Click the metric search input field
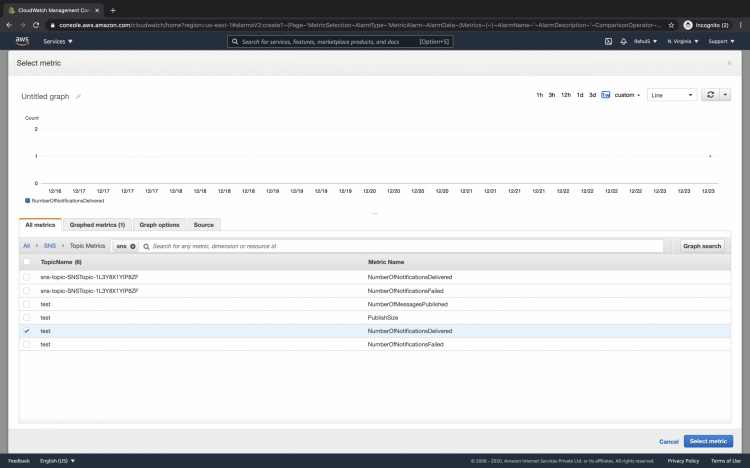The width and height of the screenshot is (750, 468). (x=400, y=246)
